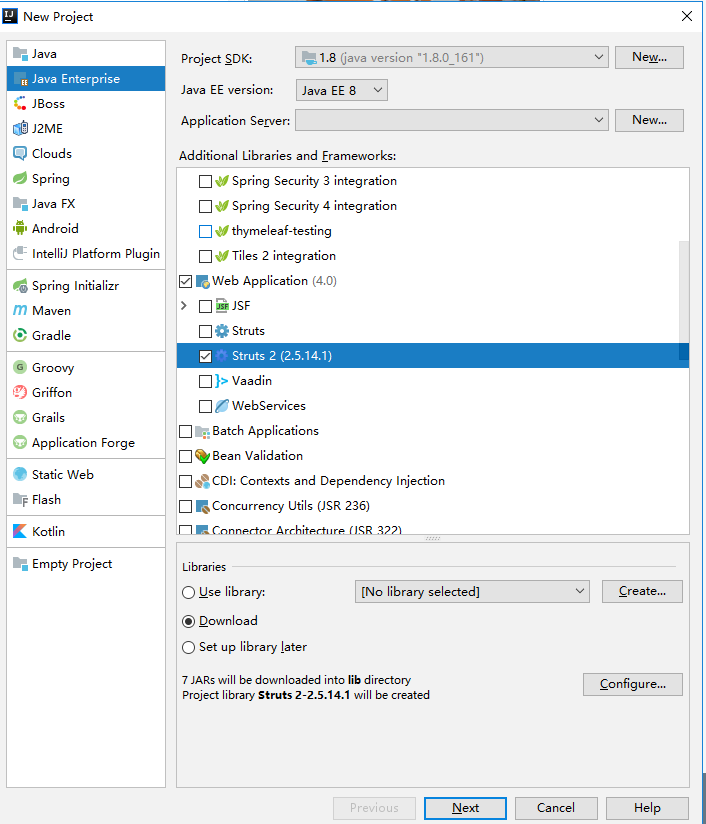Click New button beside Project SDK

[649, 57]
